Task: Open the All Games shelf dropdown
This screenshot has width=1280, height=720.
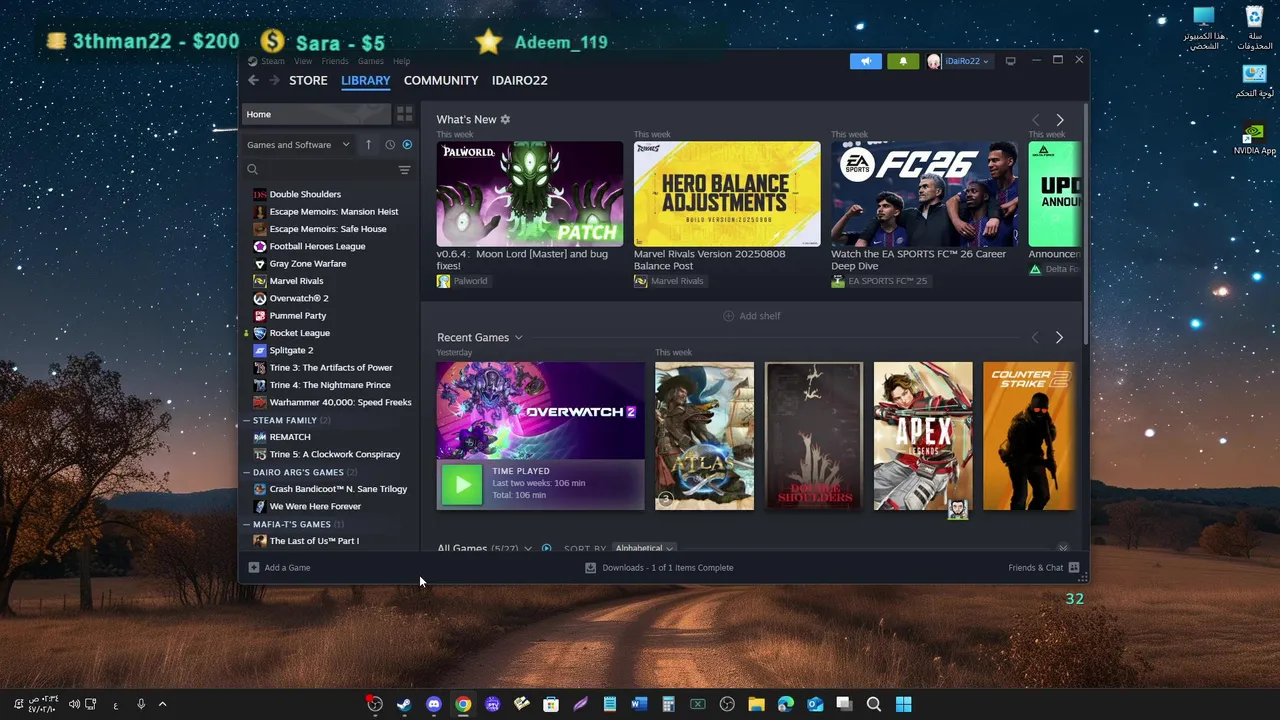Action: click(x=528, y=548)
